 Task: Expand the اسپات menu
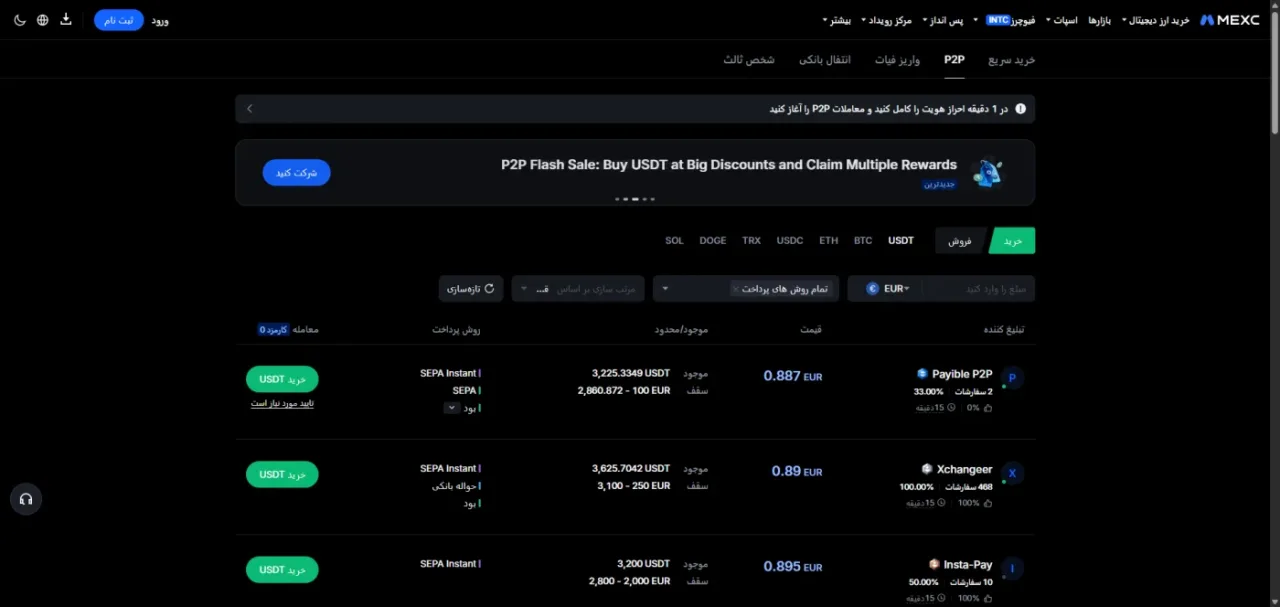point(1064,20)
